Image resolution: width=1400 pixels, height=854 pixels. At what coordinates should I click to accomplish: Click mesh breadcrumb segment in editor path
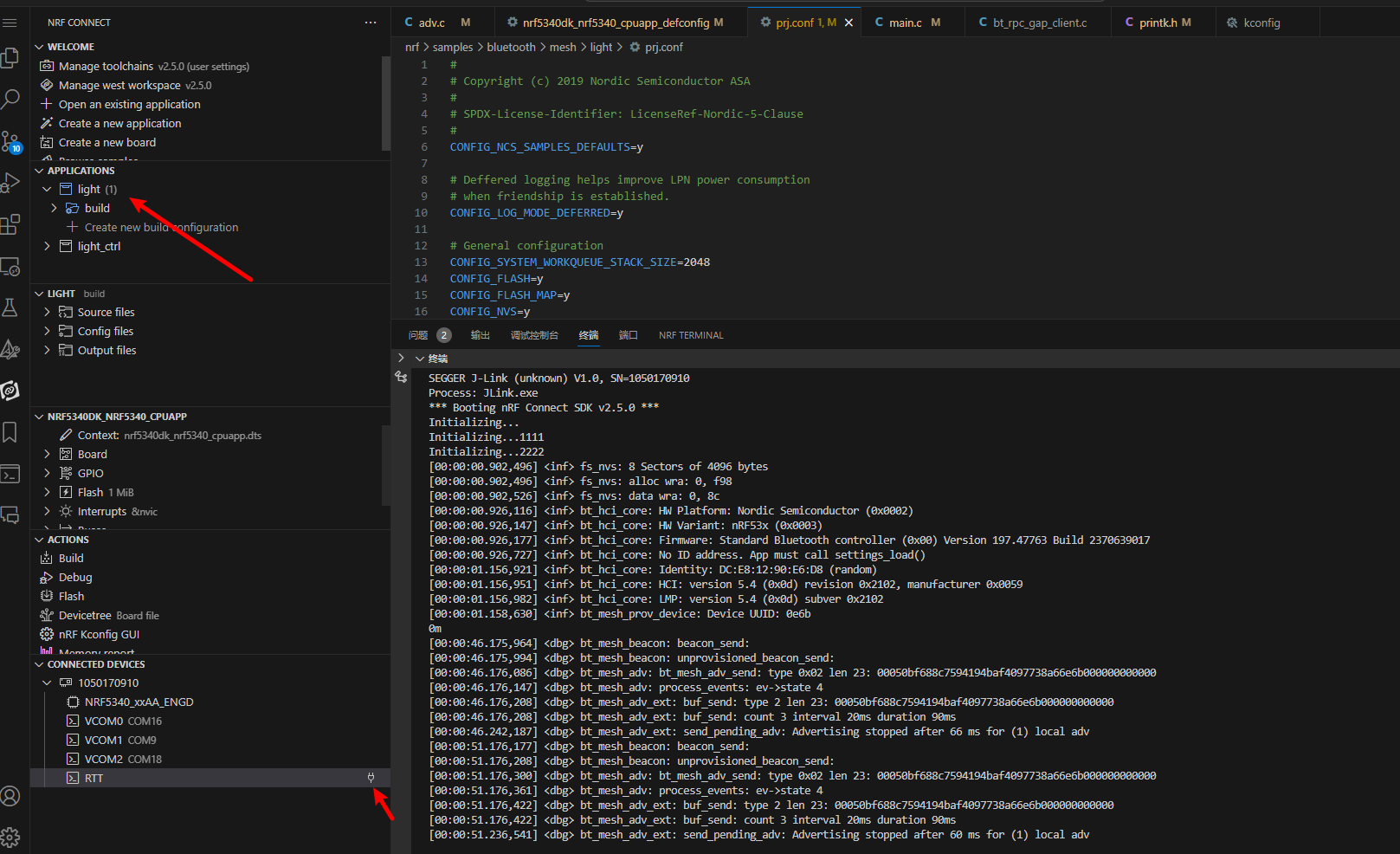(563, 47)
